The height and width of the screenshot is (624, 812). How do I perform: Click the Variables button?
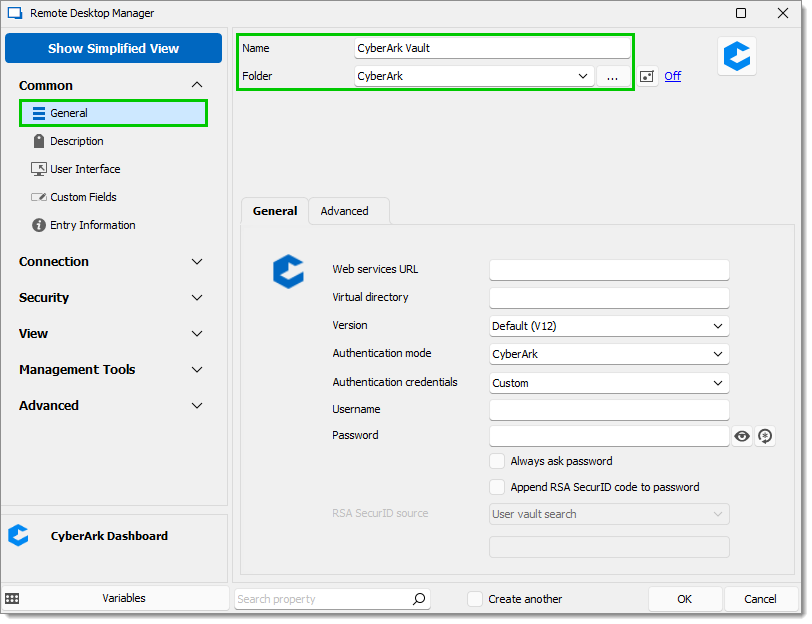click(124, 598)
